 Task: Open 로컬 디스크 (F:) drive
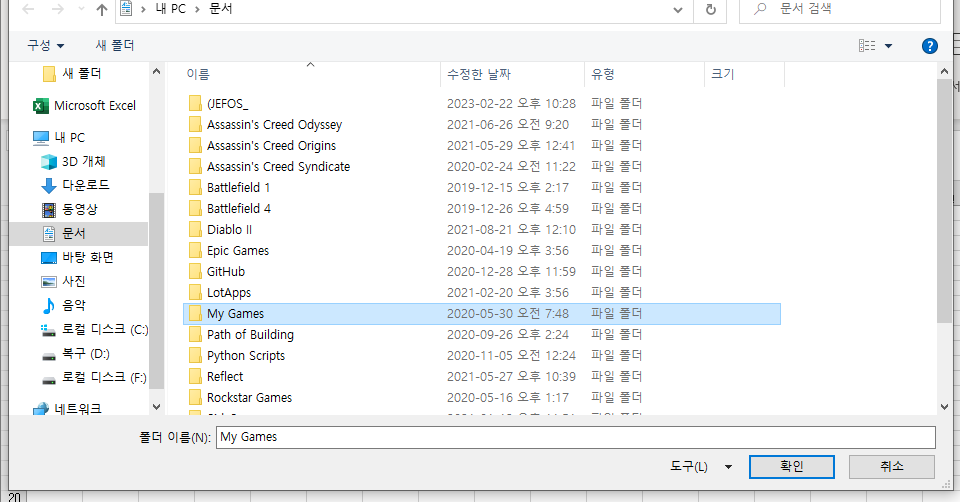[94, 378]
